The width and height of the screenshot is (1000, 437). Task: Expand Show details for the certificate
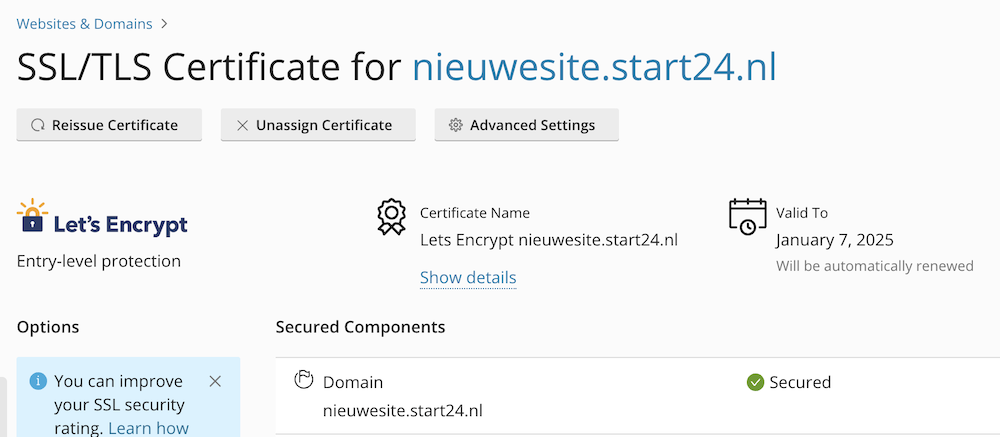click(x=468, y=277)
